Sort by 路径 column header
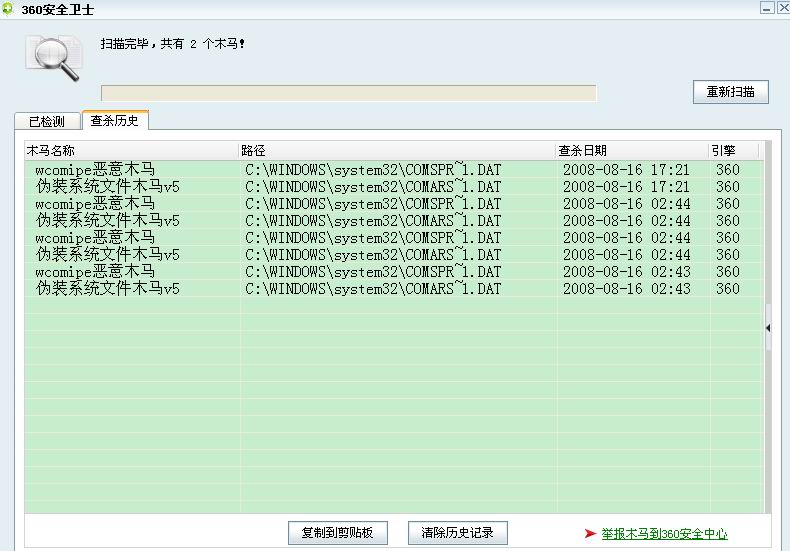This screenshot has height=551, width=790. click(x=397, y=151)
